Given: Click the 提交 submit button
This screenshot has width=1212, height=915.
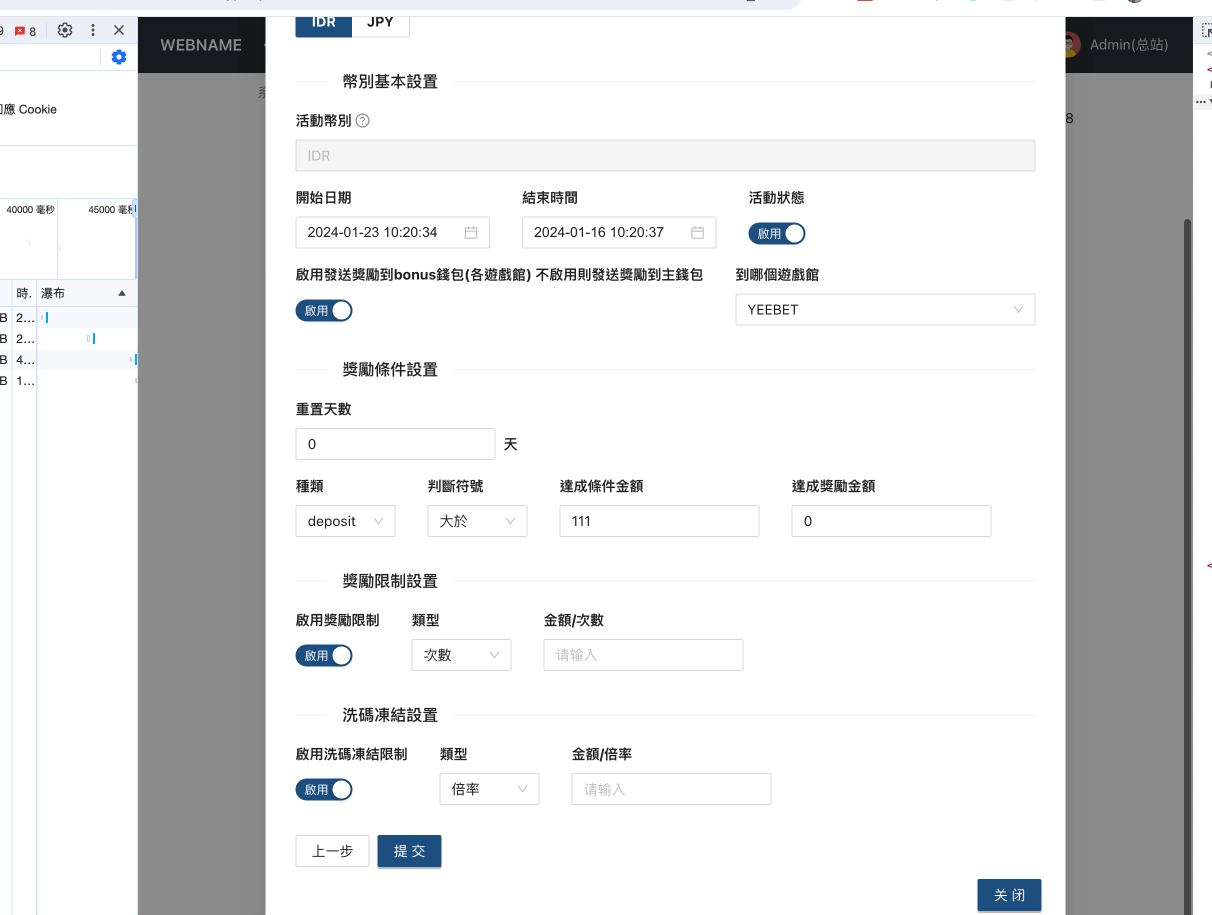Looking at the screenshot, I should 409,851.
